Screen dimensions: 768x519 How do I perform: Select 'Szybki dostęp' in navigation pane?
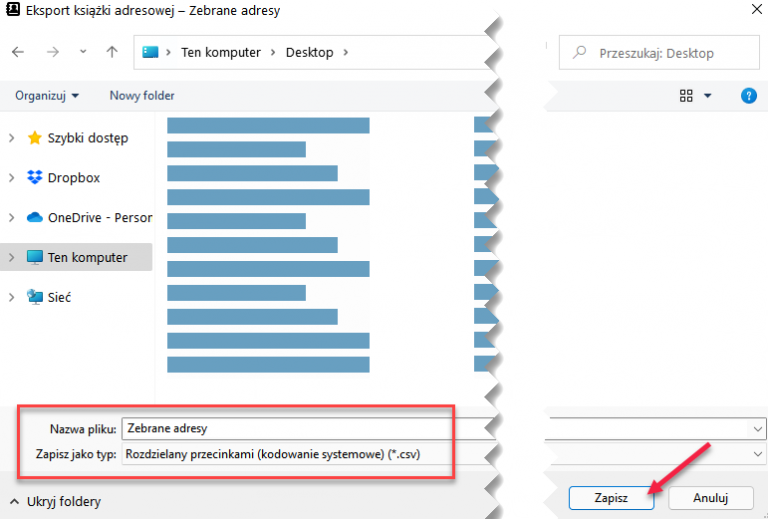click(x=88, y=138)
